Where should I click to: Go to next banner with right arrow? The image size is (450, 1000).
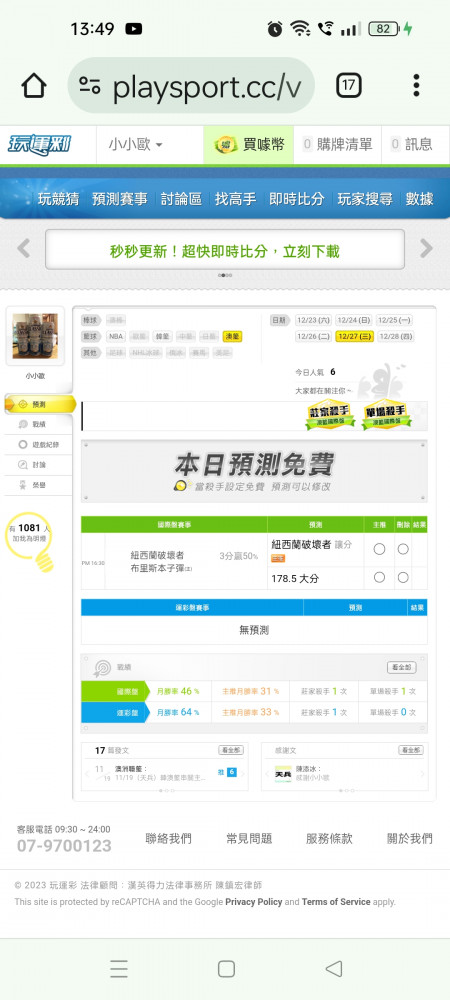click(426, 249)
